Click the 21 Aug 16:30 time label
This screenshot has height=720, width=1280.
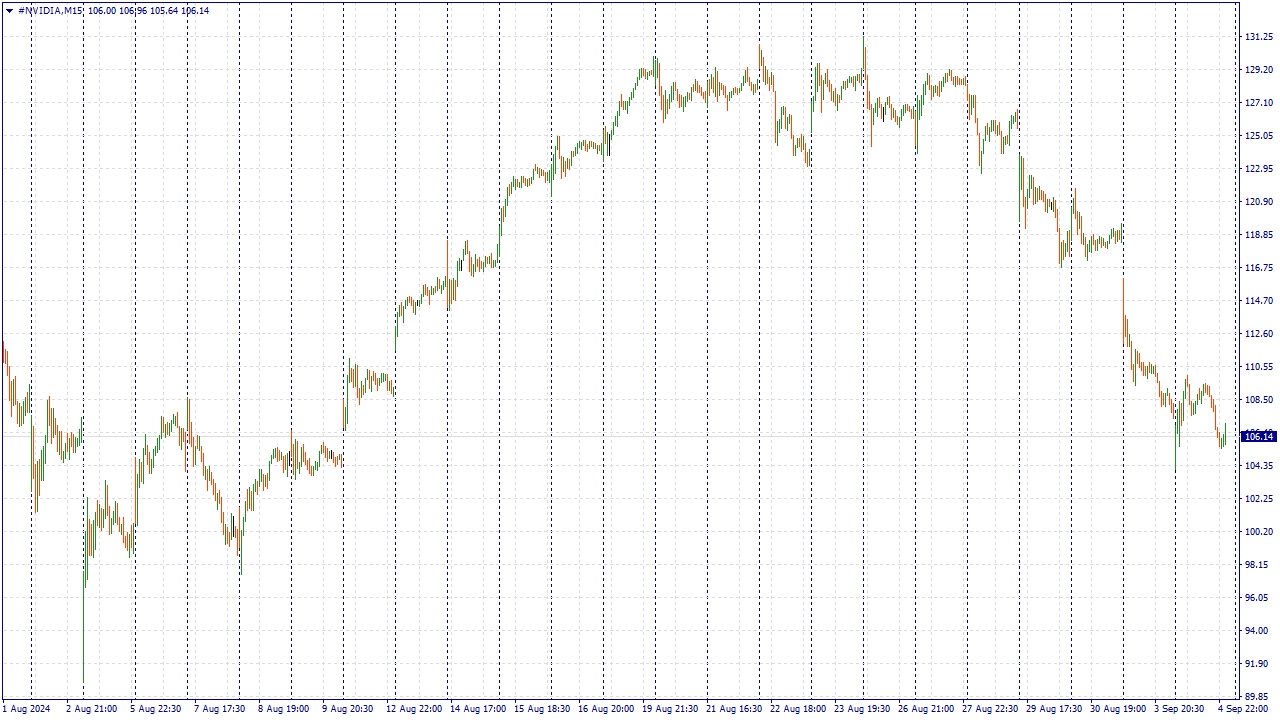tap(735, 709)
